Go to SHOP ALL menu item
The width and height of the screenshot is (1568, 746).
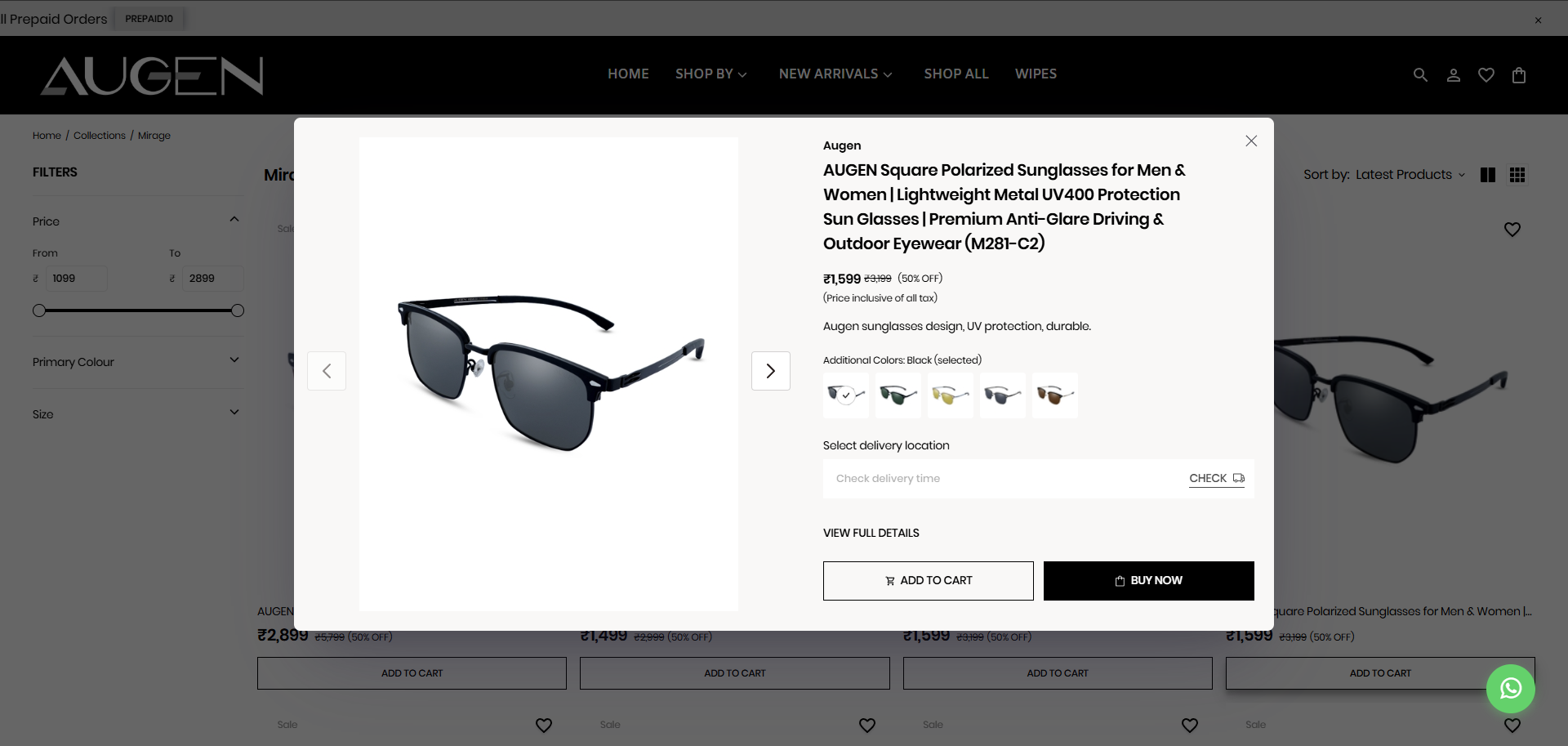coord(956,74)
